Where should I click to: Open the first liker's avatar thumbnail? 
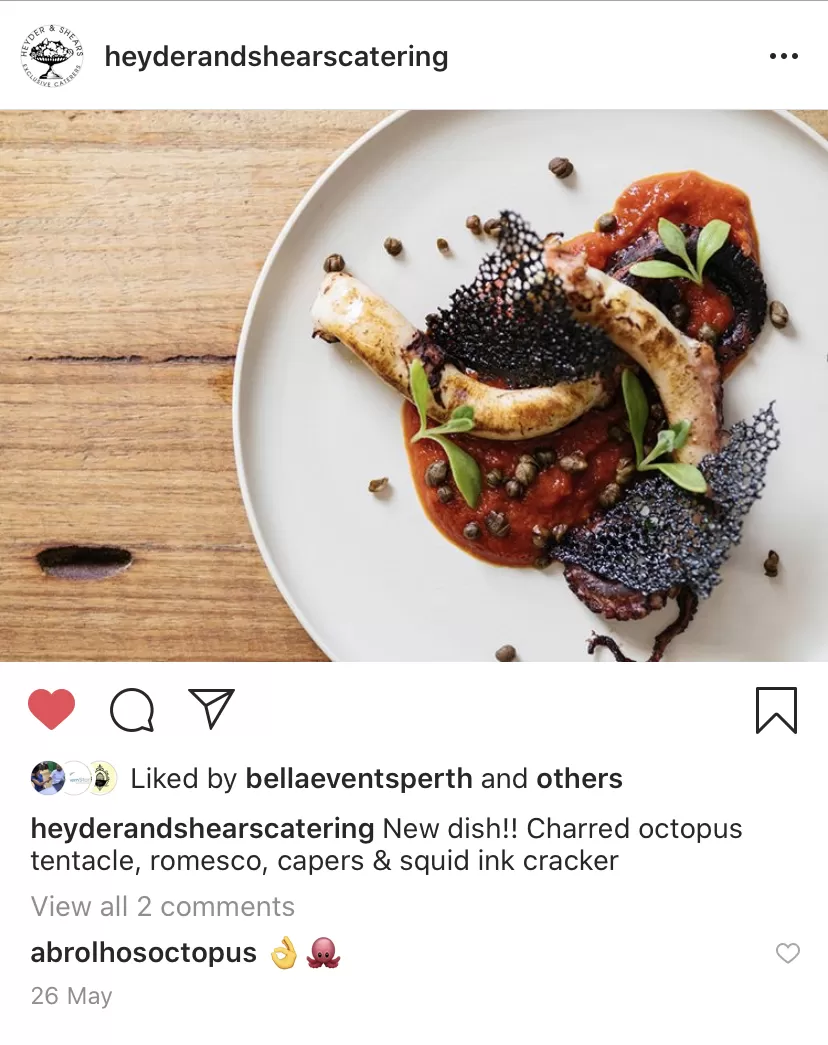pyautogui.click(x=47, y=778)
